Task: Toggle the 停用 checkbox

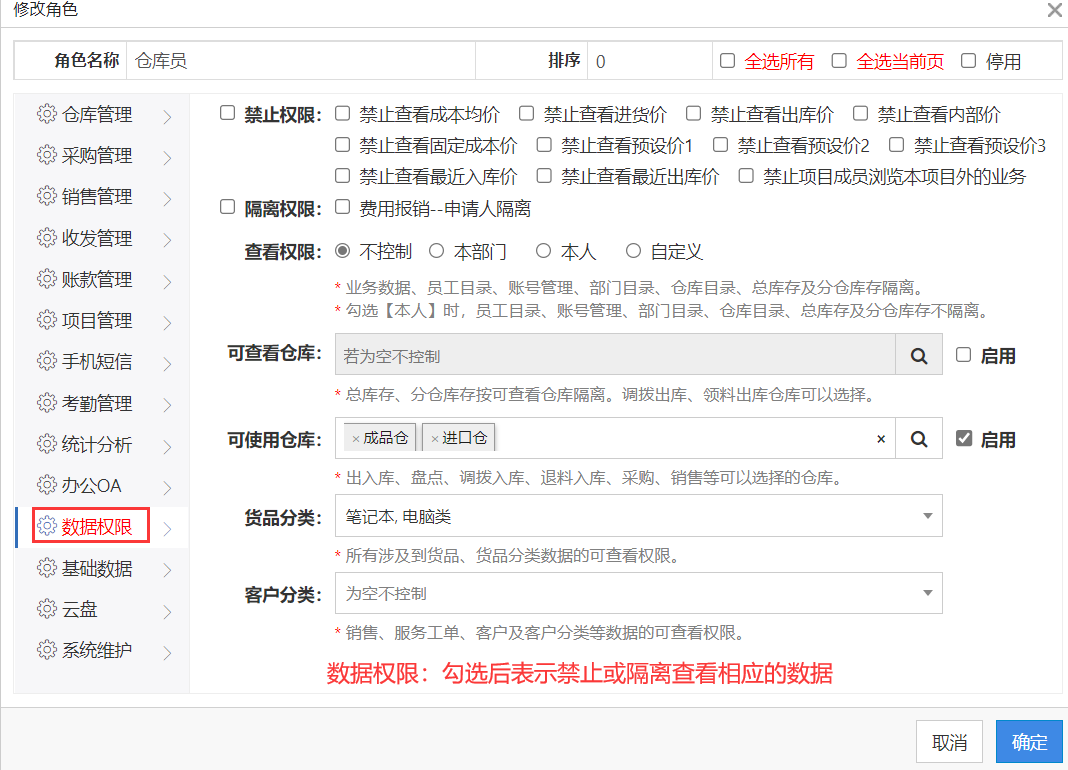Action: [x=969, y=61]
